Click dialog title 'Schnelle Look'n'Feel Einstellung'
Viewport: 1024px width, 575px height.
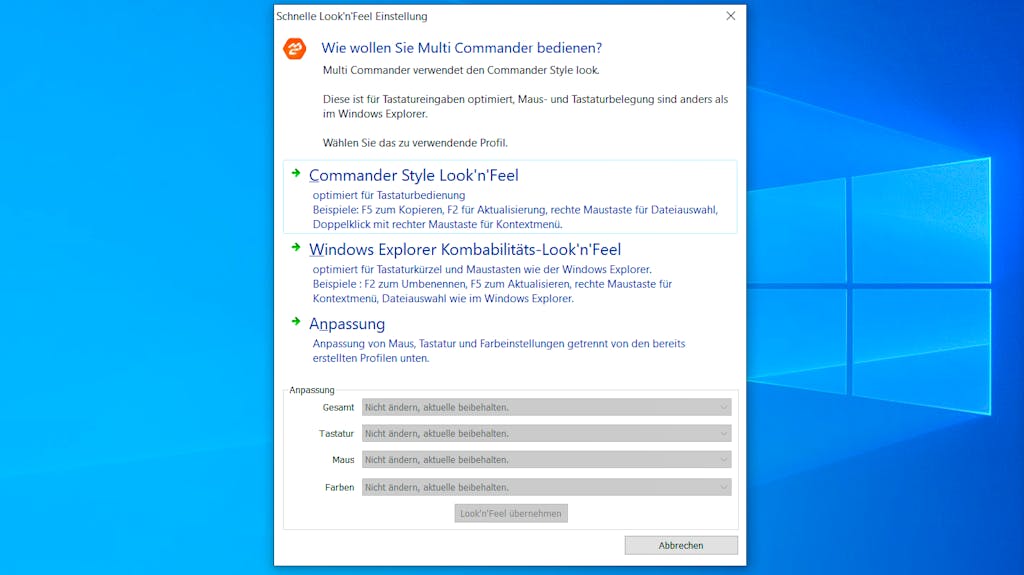click(x=351, y=16)
